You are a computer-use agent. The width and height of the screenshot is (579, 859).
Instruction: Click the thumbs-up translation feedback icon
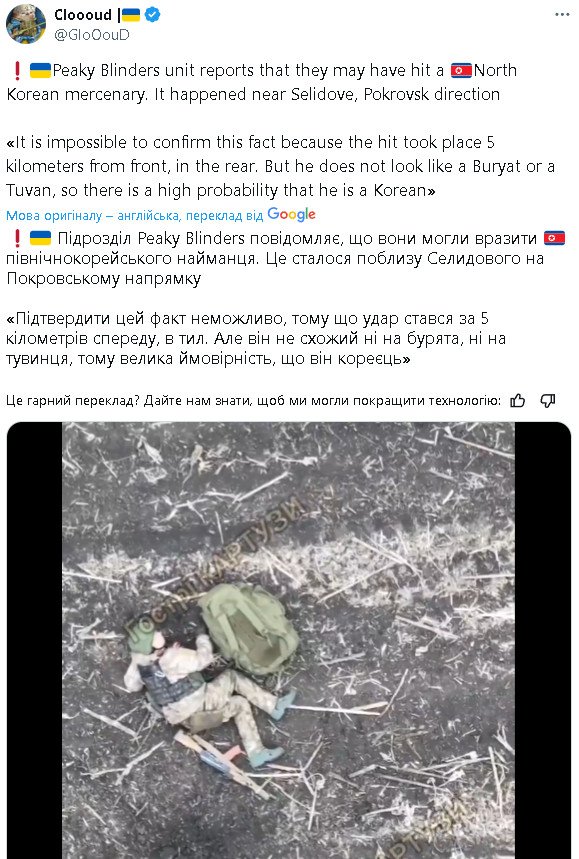(x=517, y=401)
